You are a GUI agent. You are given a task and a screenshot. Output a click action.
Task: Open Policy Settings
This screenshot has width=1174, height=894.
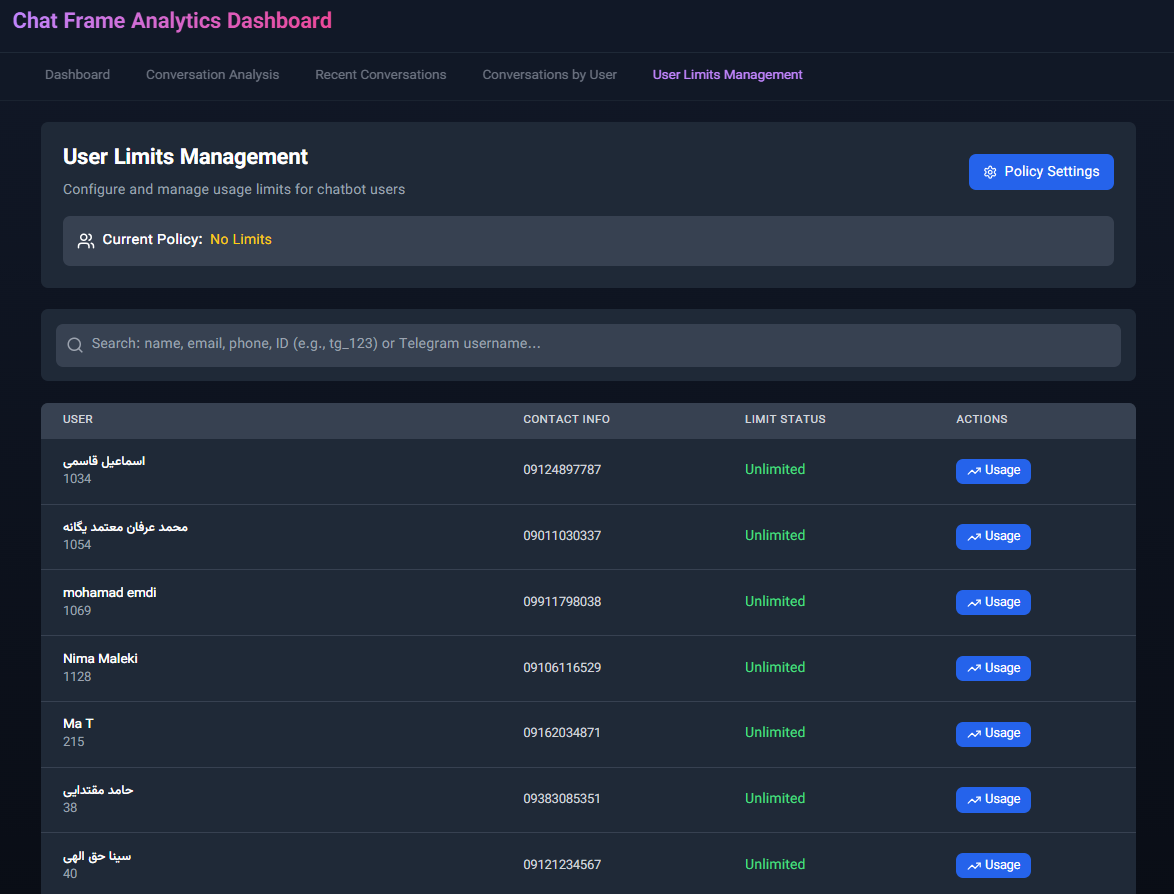point(1041,172)
